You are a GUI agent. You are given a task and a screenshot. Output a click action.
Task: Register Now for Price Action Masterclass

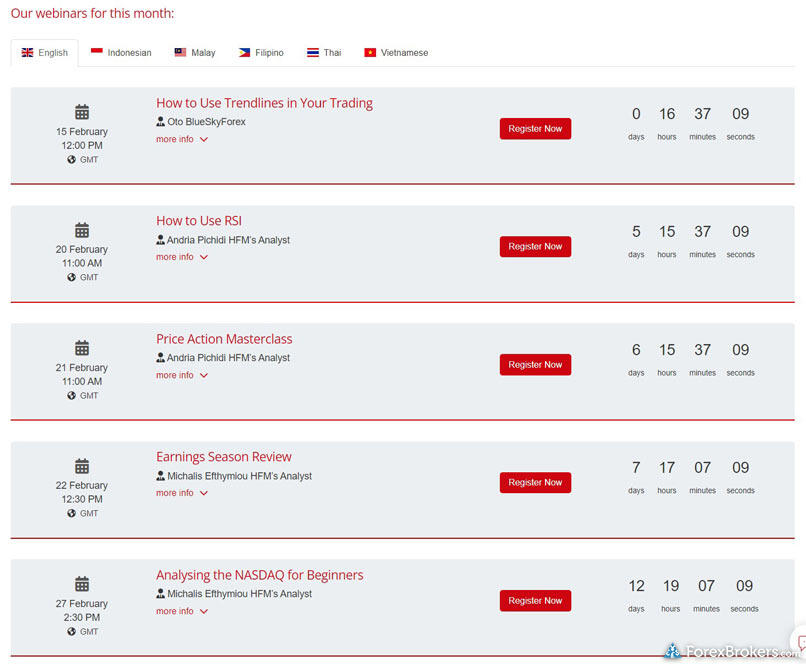click(x=535, y=364)
